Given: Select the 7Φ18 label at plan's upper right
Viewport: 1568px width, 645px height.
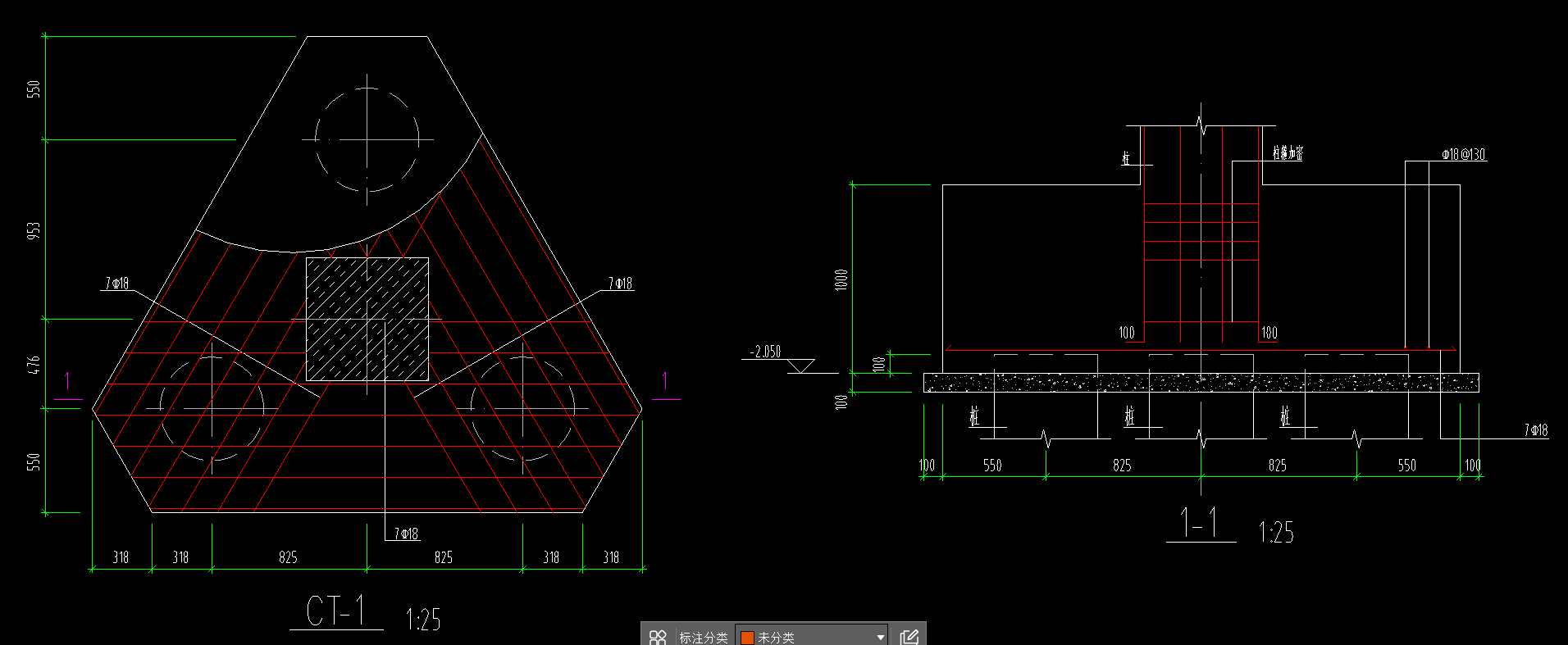Looking at the screenshot, I should pyautogui.click(x=620, y=283).
